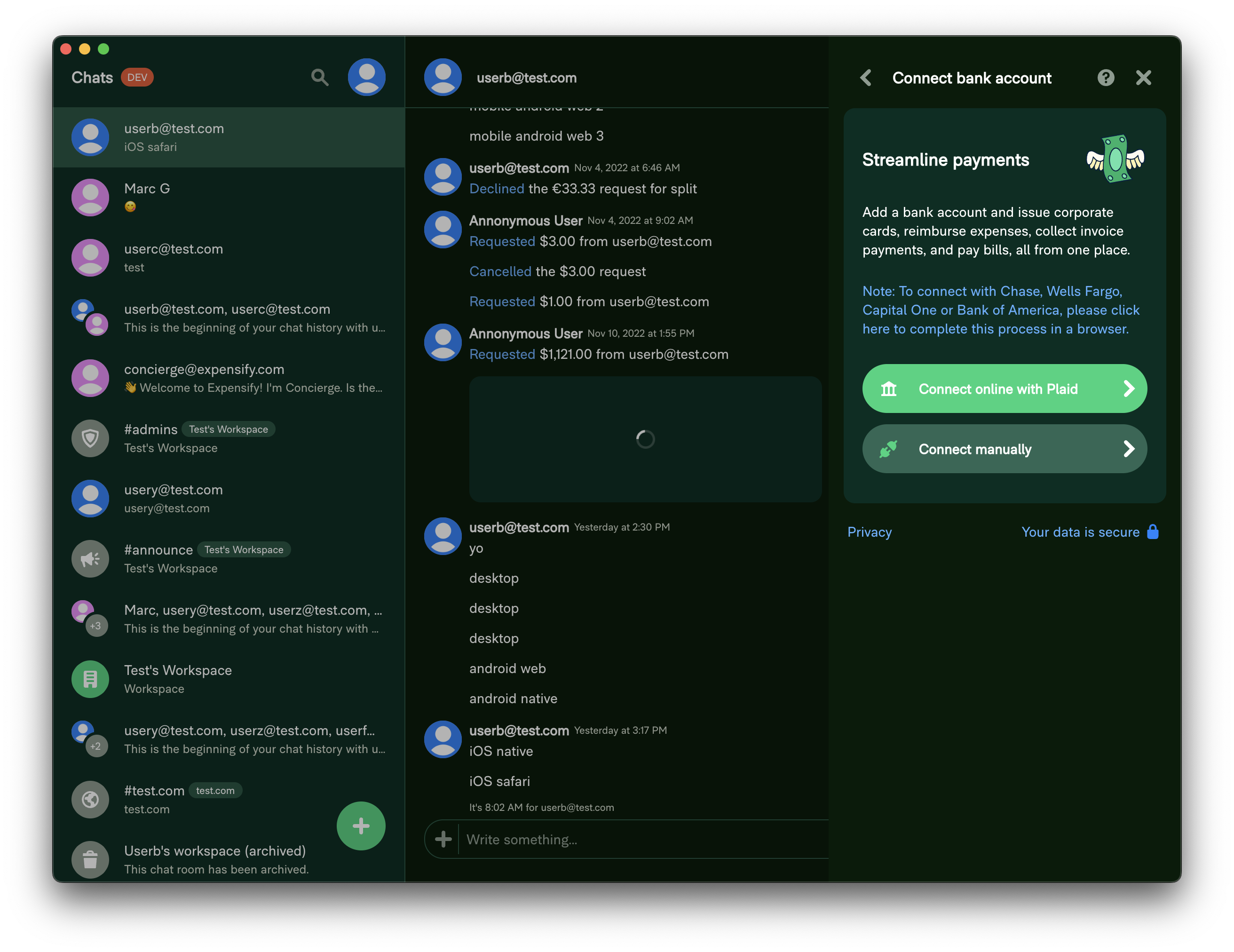Close the Connect bank account panel
1234x952 pixels.
coord(1143,78)
